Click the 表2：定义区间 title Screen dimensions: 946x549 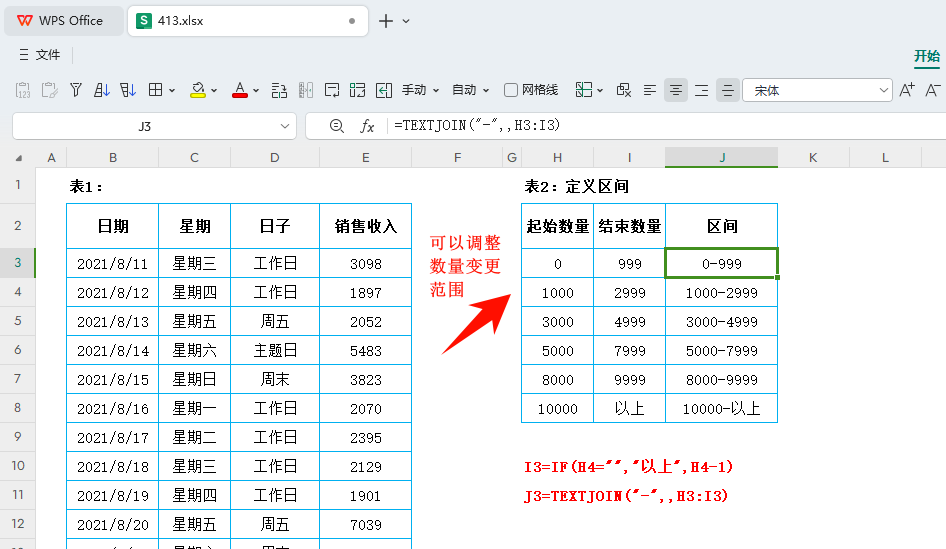tap(576, 186)
